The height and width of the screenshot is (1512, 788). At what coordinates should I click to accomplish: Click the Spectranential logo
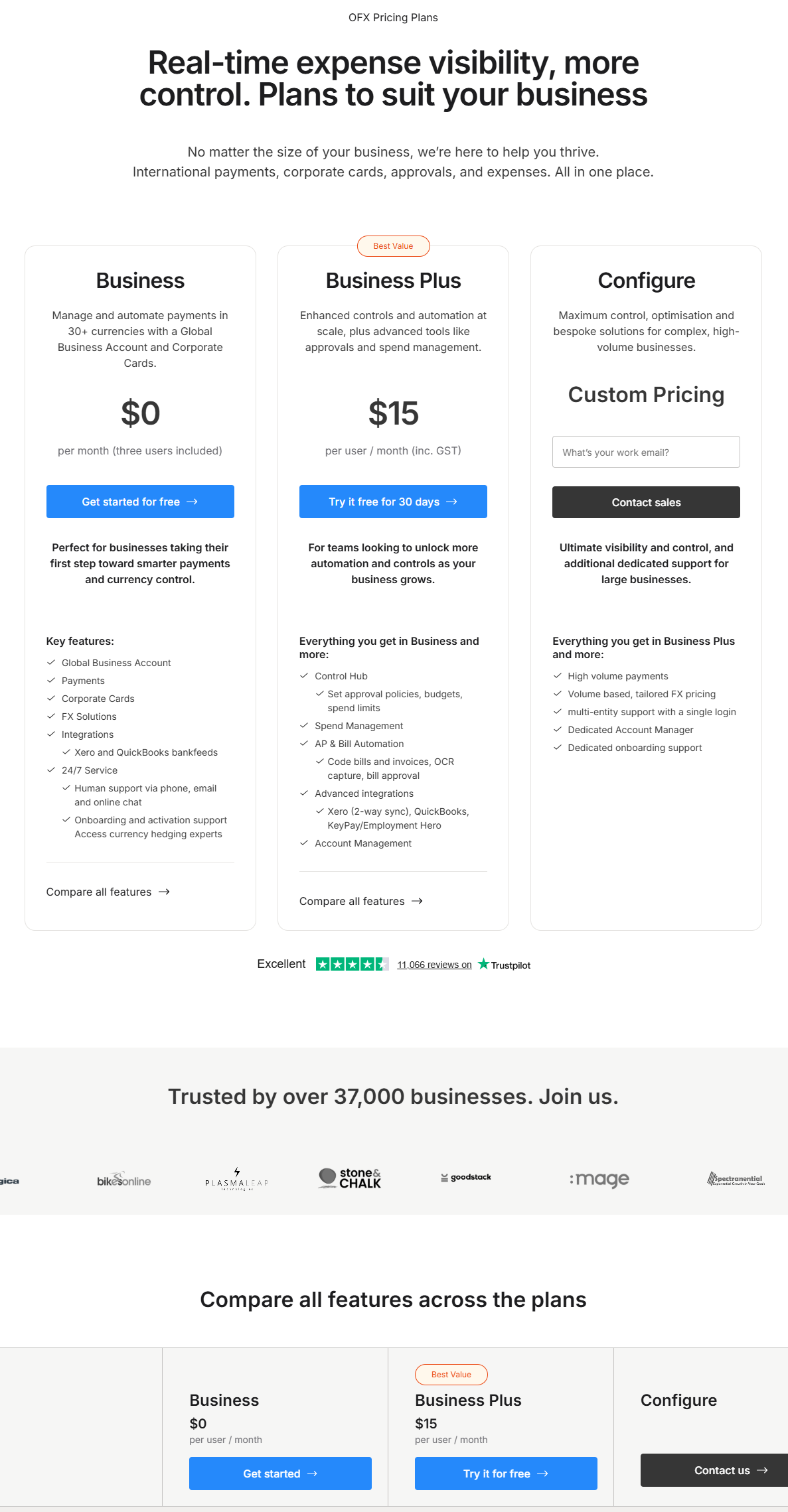click(x=736, y=1179)
